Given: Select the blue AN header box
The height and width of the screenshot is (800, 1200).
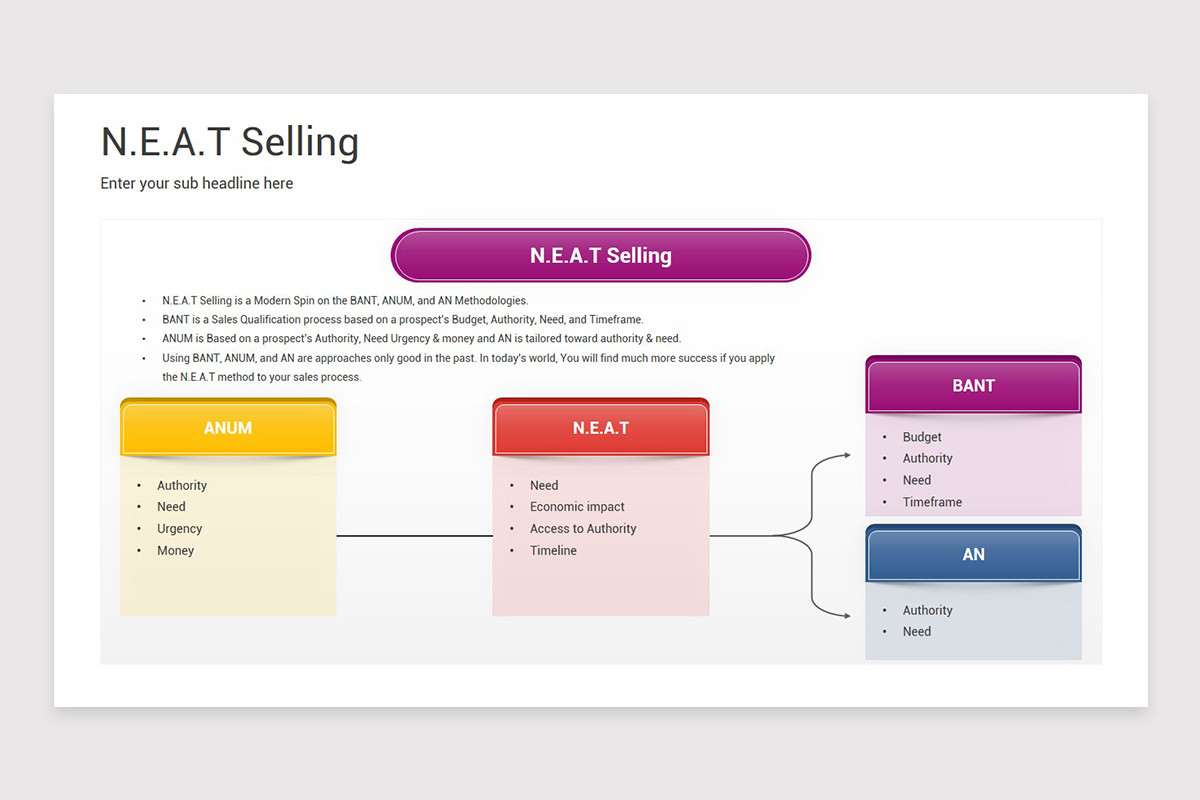Looking at the screenshot, I should 973,554.
